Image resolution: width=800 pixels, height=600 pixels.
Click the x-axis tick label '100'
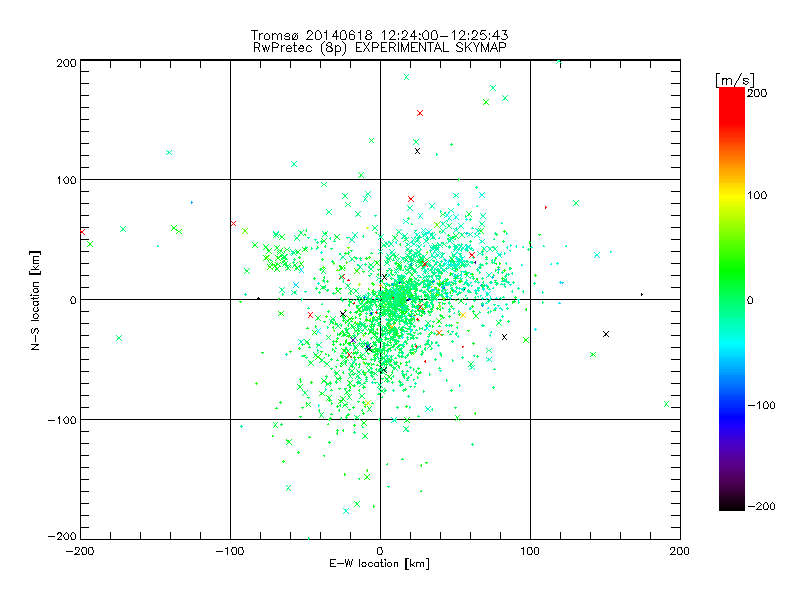point(530,551)
